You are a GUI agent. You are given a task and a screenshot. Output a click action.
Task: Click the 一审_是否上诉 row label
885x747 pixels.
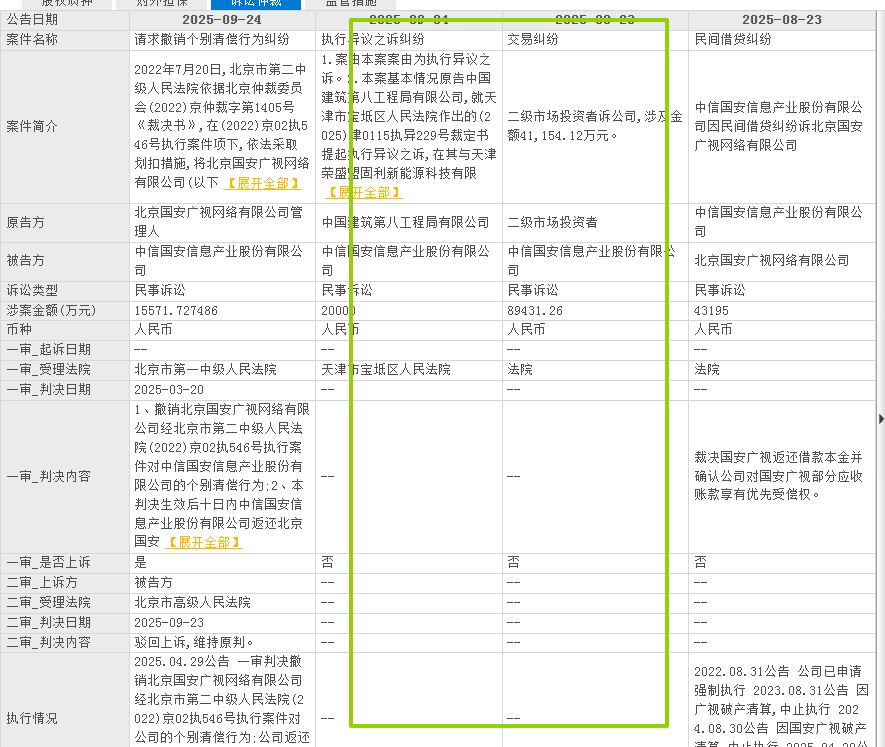pyautogui.click(x=49, y=563)
